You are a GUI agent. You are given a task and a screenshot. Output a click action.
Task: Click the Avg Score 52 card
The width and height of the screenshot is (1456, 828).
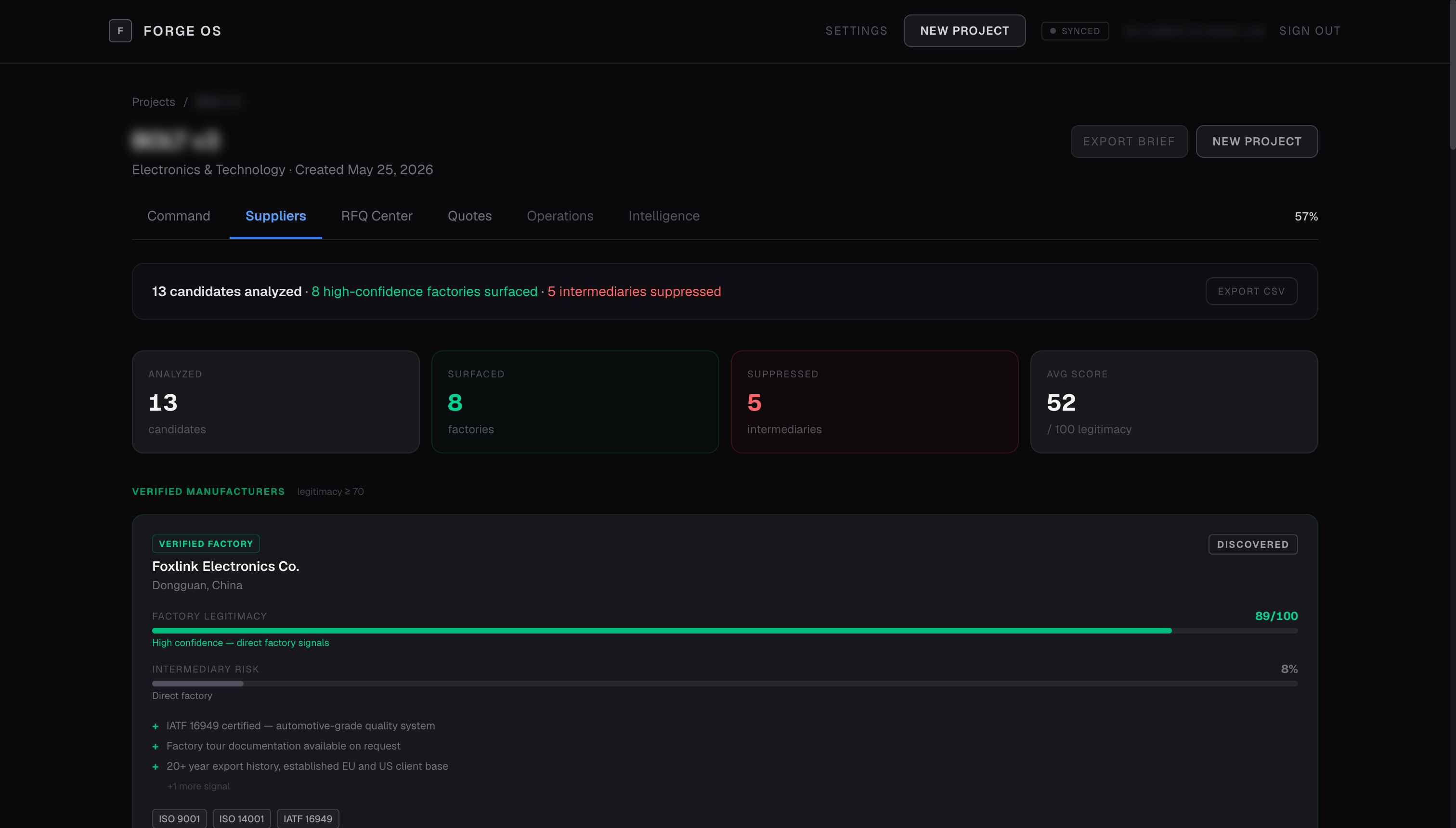point(1173,401)
